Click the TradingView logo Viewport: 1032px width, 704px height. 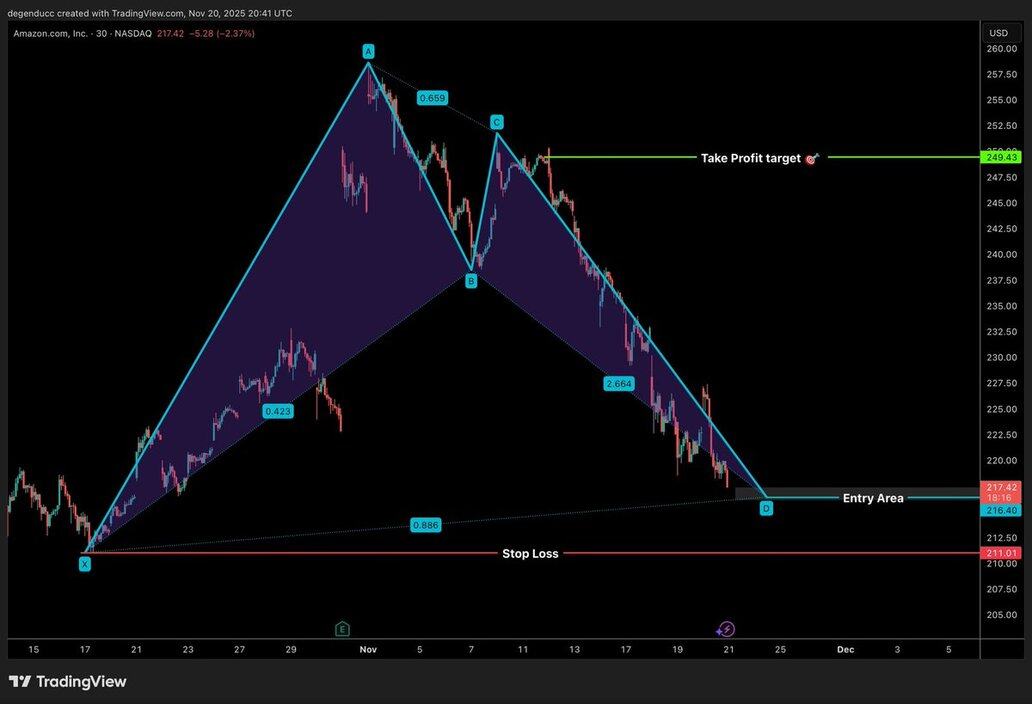(x=68, y=682)
